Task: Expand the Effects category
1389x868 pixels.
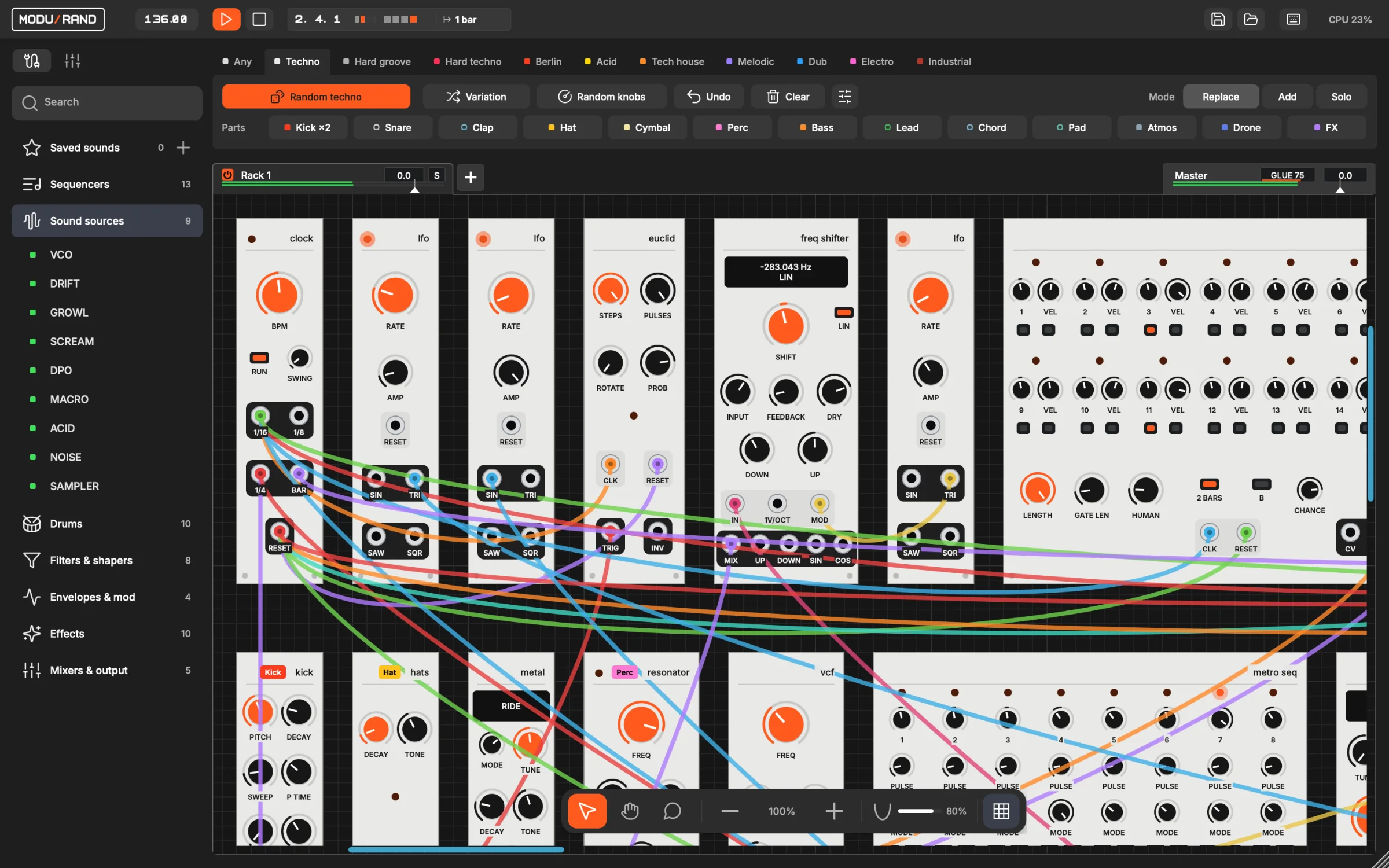Action: point(107,633)
